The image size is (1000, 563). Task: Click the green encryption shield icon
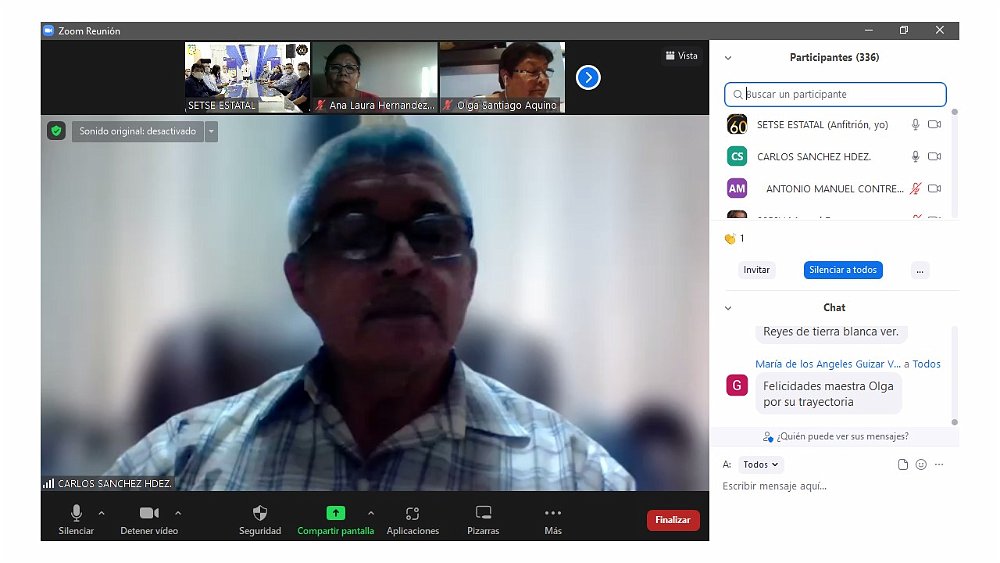pos(56,131)
